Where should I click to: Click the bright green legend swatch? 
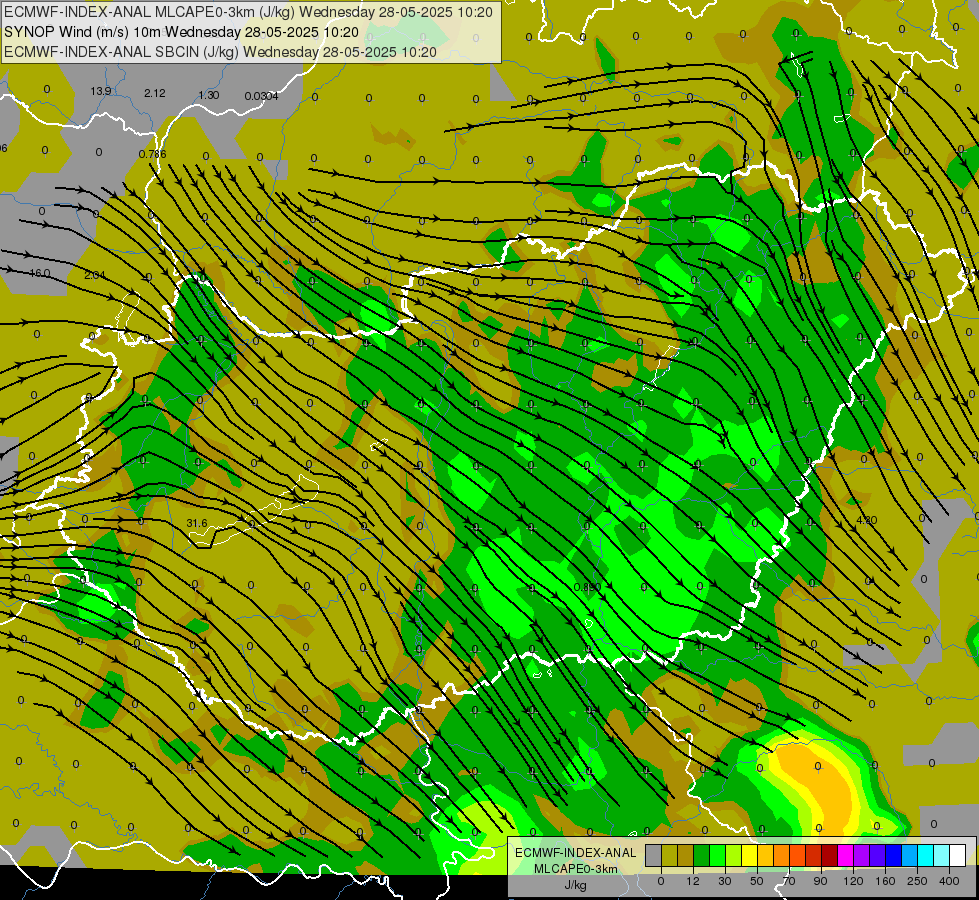718,855
